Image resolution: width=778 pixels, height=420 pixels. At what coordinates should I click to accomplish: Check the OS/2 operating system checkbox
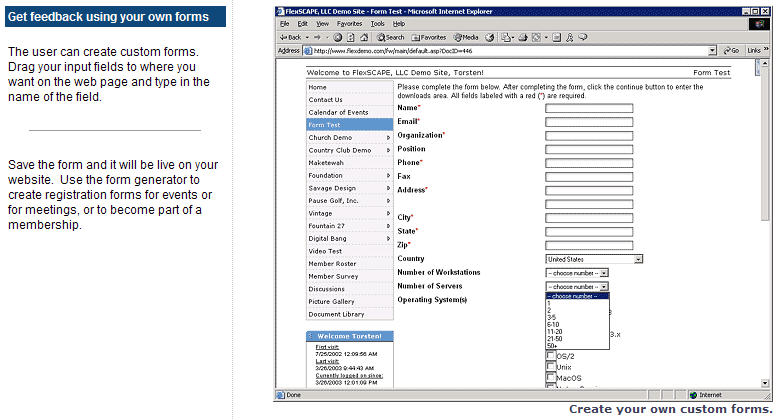coord(550,355)
